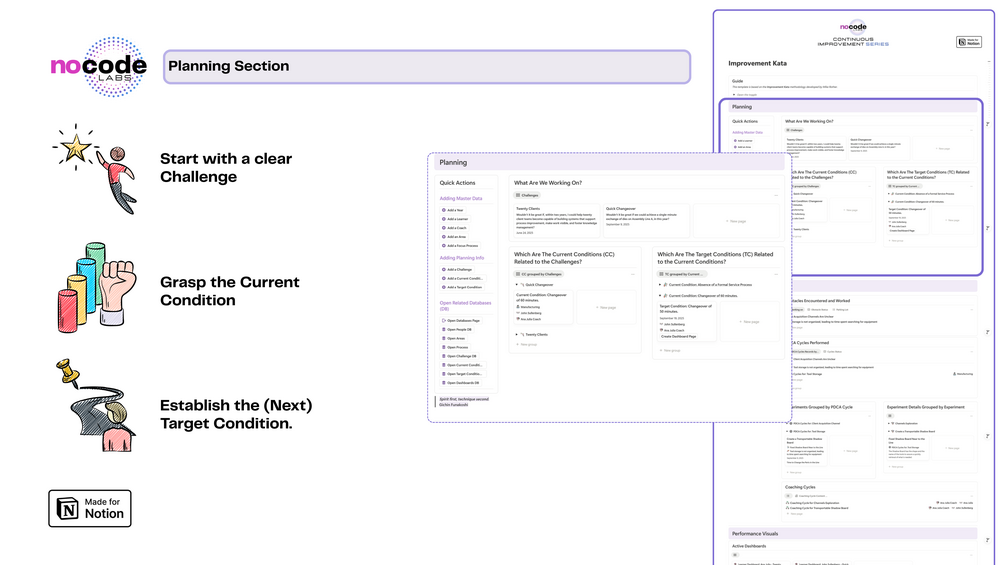The image size is (1005, 565).
Task: Open the ellipsis menu of the Current Conditions block in the enlarged panel
Action: click(633, 274)
